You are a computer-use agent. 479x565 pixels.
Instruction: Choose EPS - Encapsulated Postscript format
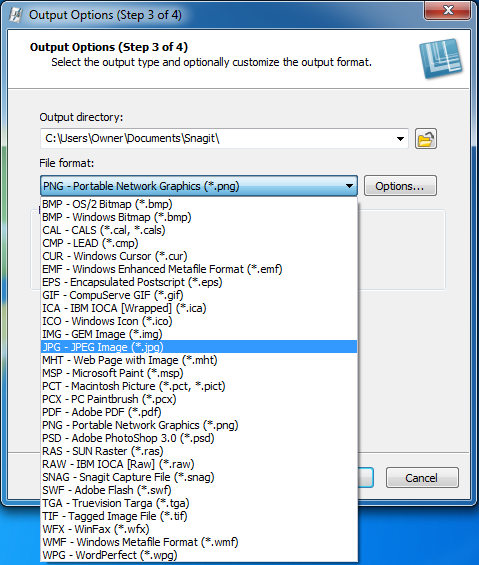click(199, 282)
